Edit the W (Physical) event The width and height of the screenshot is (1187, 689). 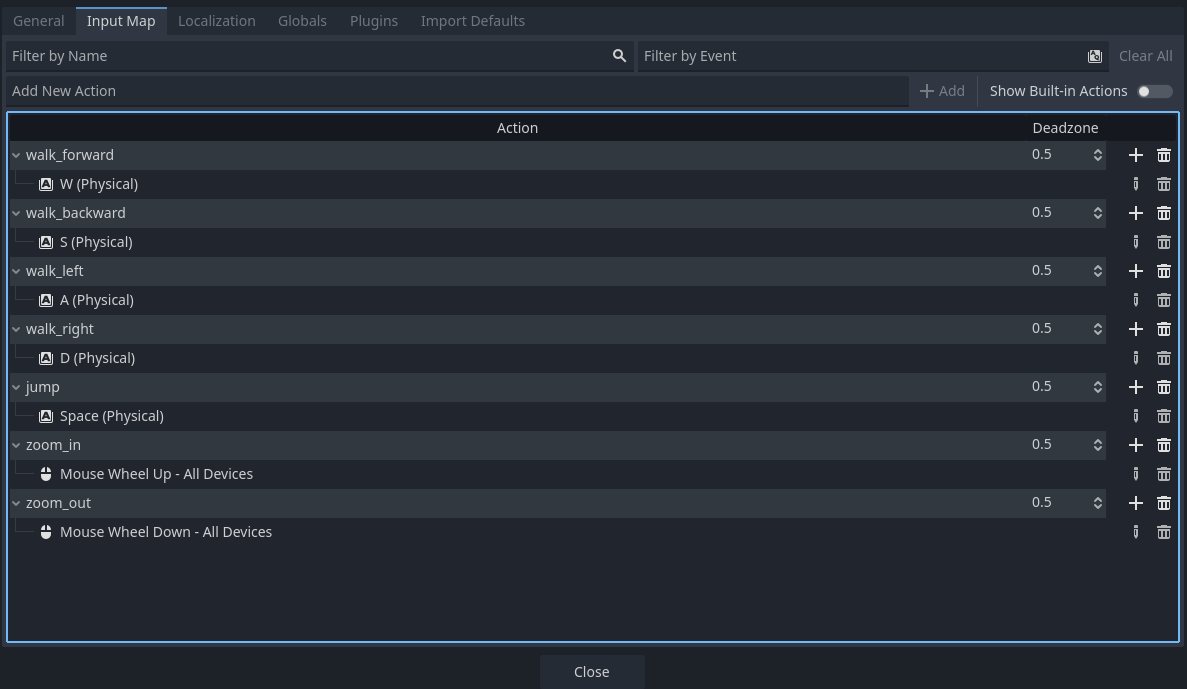1136,184
